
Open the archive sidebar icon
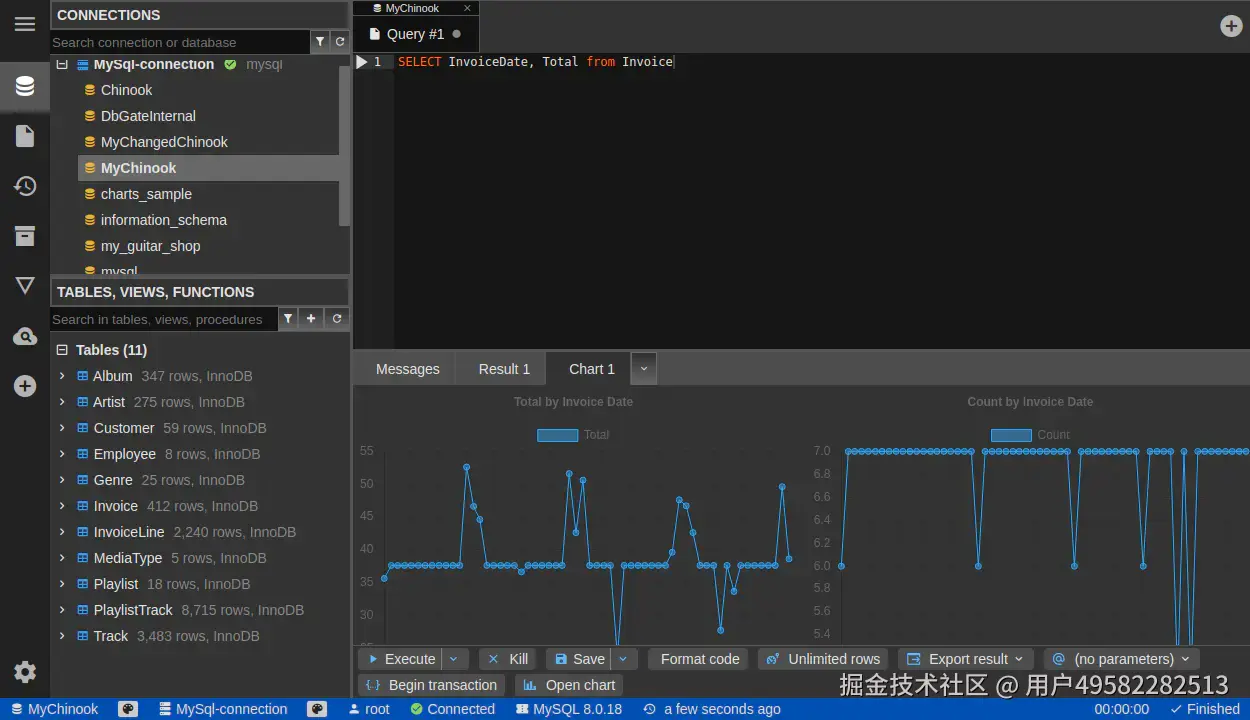click(25, 236)
